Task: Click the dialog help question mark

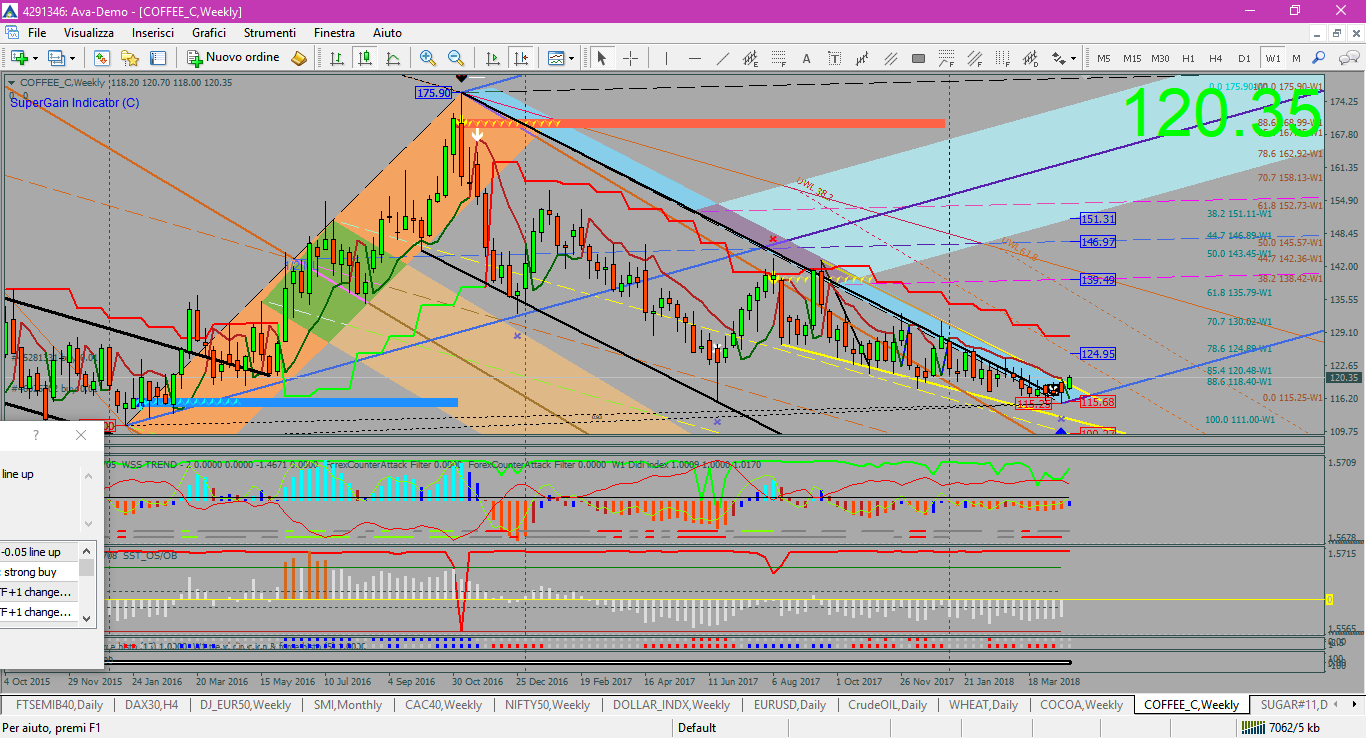Action: 36,435
